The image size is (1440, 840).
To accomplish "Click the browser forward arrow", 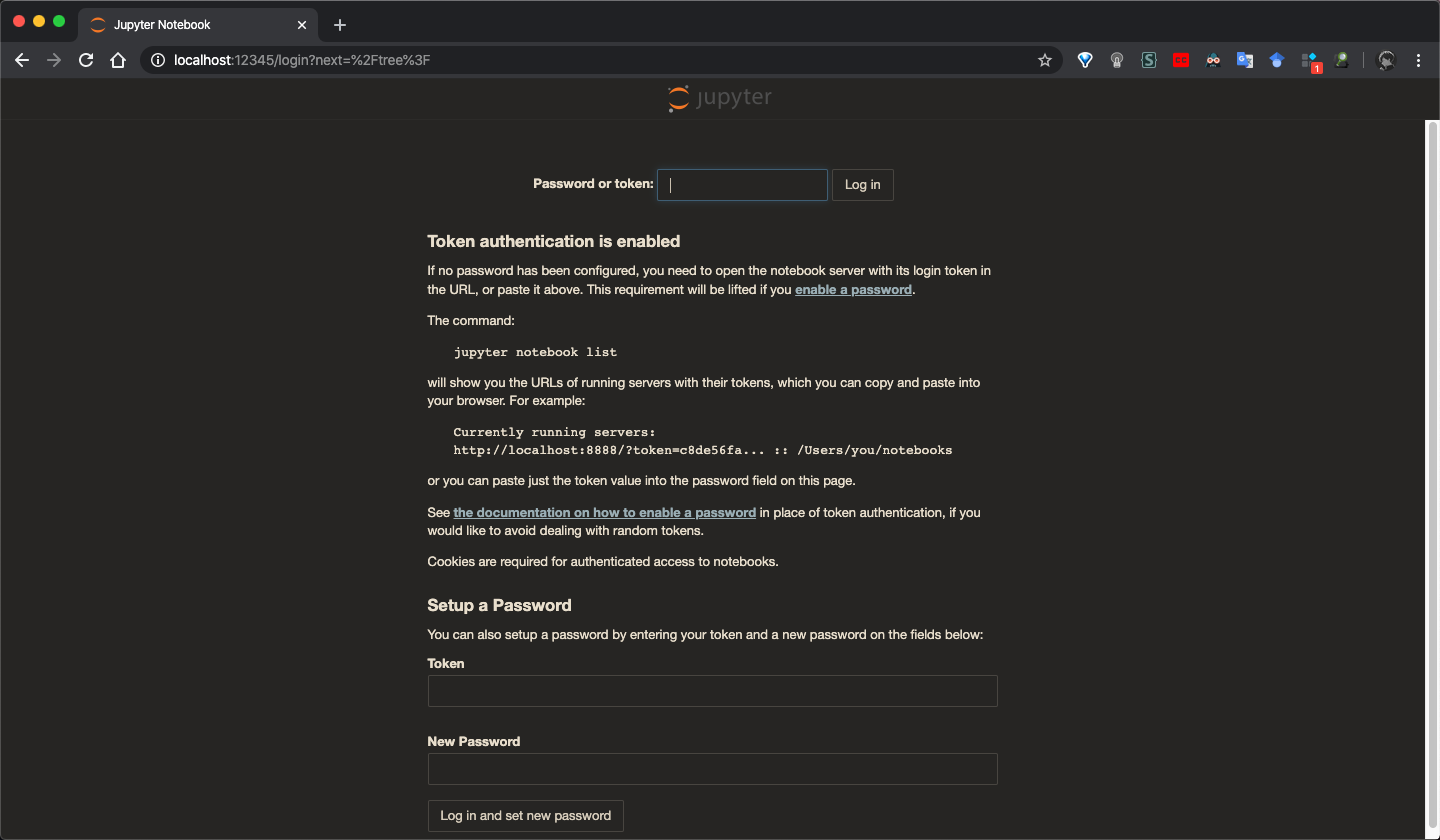I will pos(54,60).
